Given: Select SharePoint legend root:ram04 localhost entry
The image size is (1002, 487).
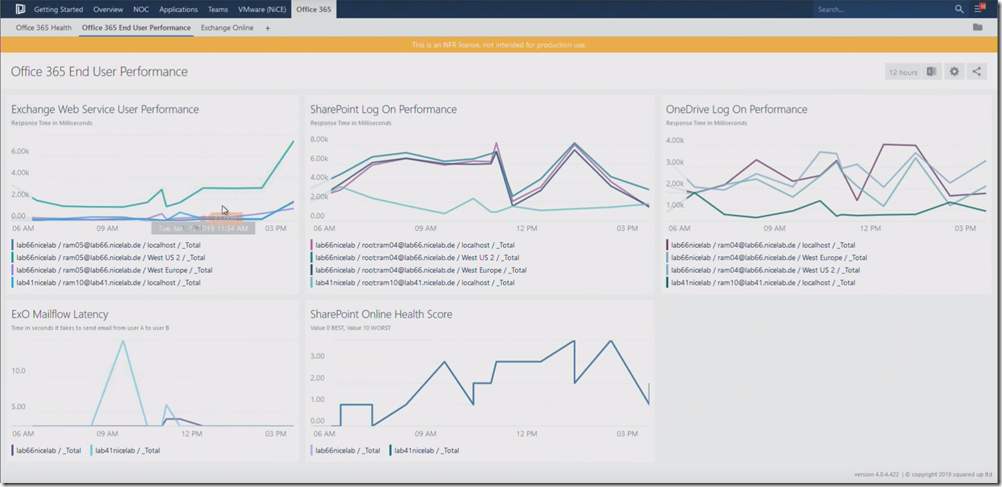Looking at the screenshot, I should (412, 245).
